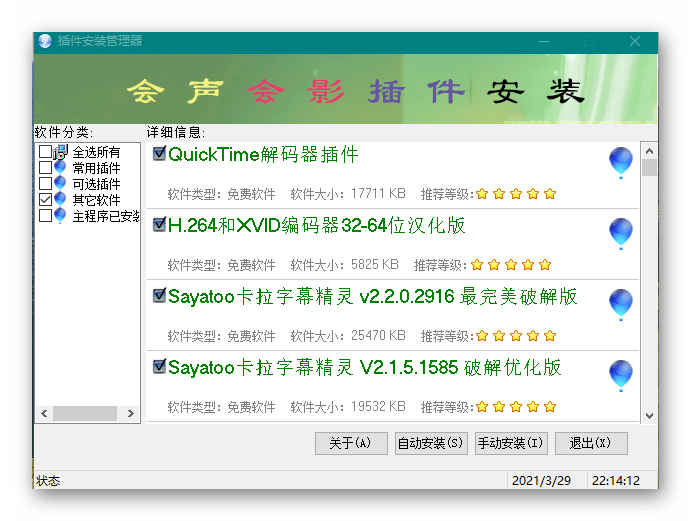Viewport: 691px width, 521px height.
Task: Click the balloon icon beside QuickTime解码器插件
Action: click(620, 163)
